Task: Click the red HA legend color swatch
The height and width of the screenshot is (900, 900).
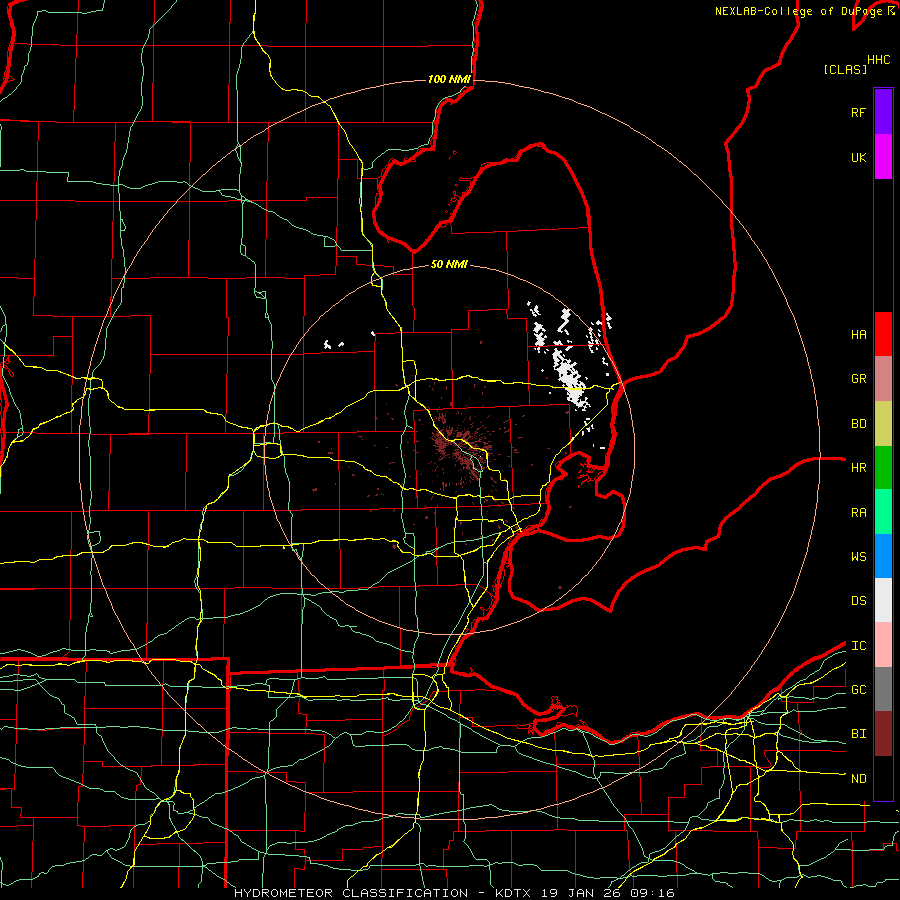Action: 883,334
